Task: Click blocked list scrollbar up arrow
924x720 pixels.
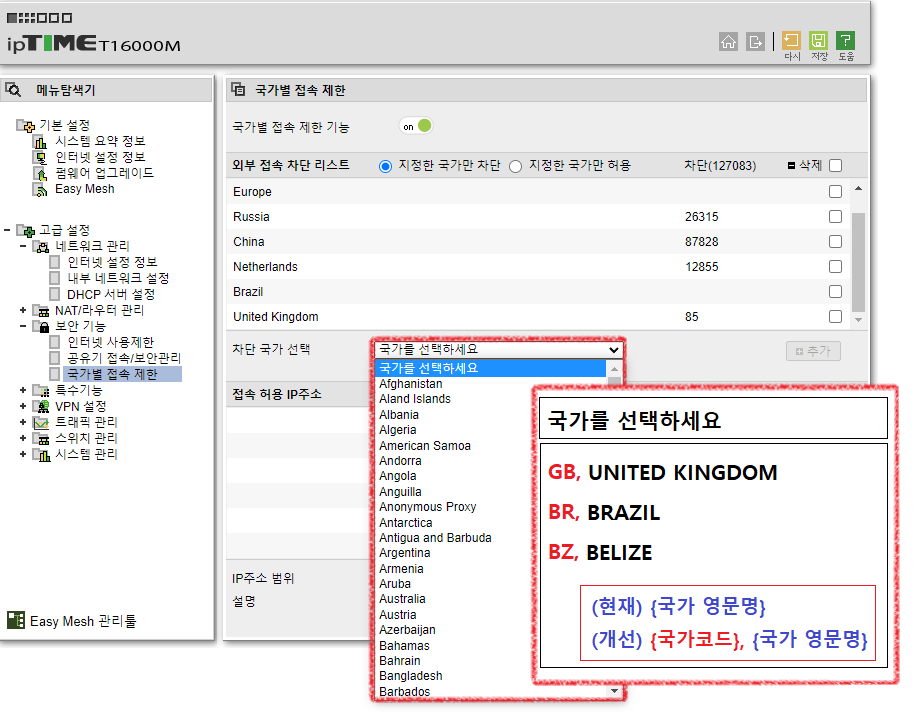Action: pyautogui.click(x=858, y=189)
